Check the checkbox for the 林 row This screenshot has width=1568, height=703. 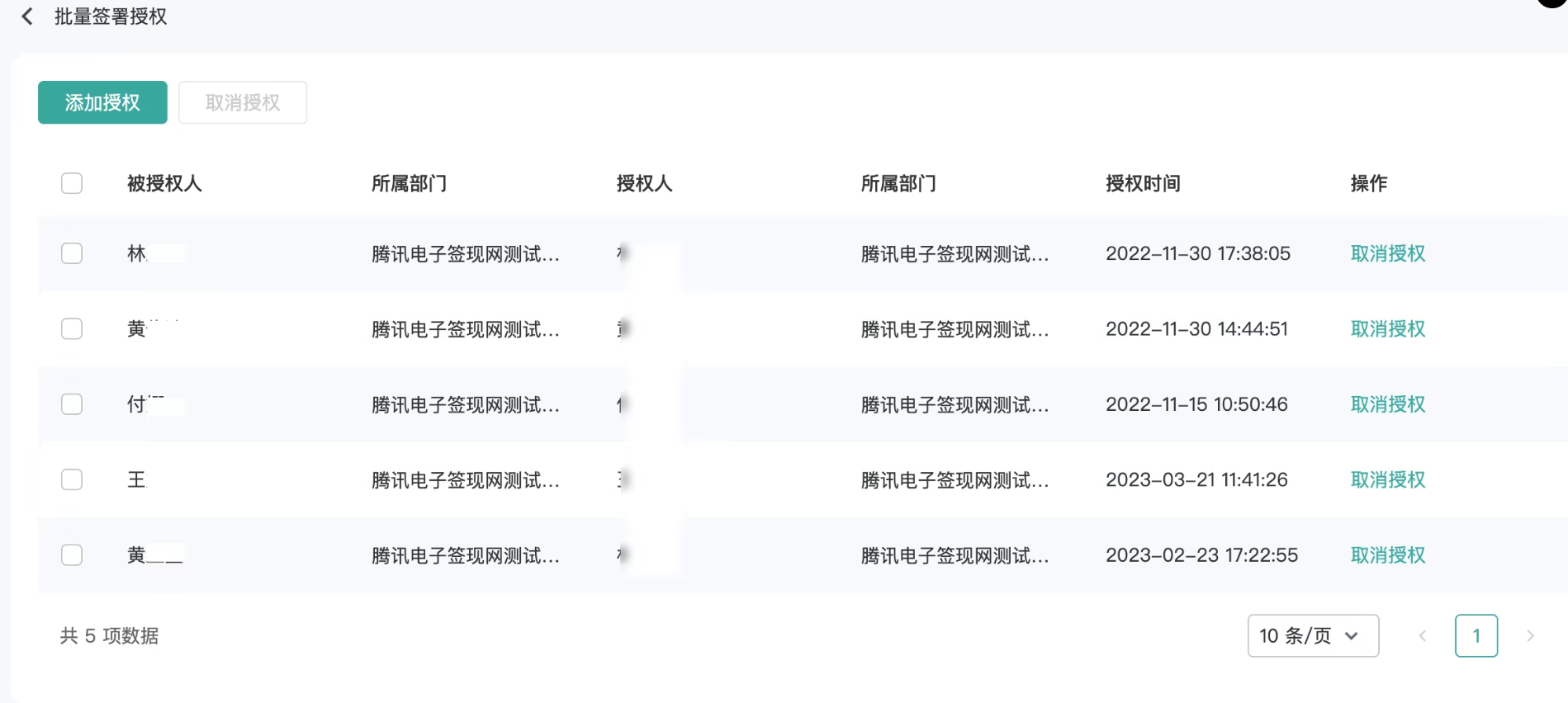point(71,253)
